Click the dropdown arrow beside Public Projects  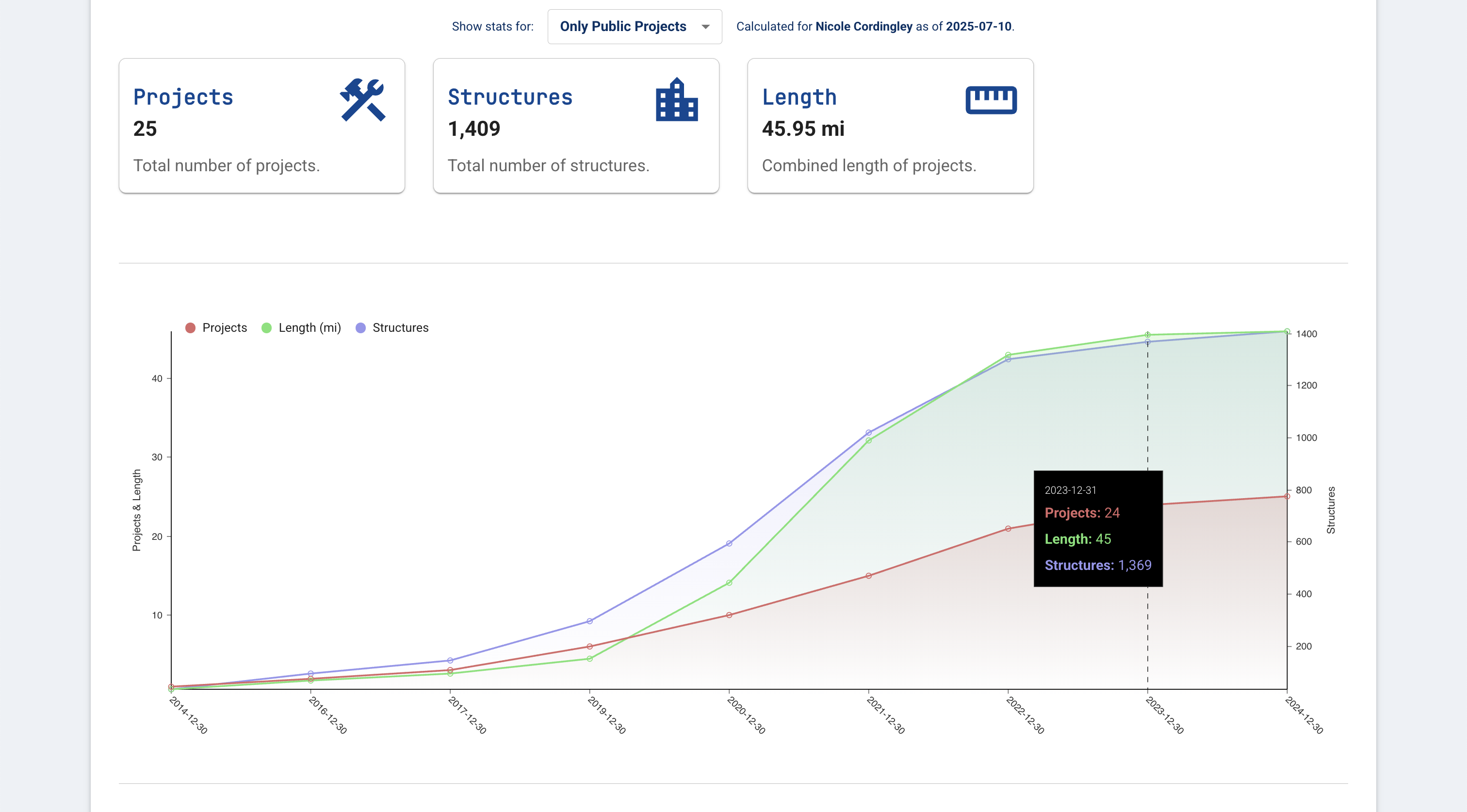tap(705, 27)
